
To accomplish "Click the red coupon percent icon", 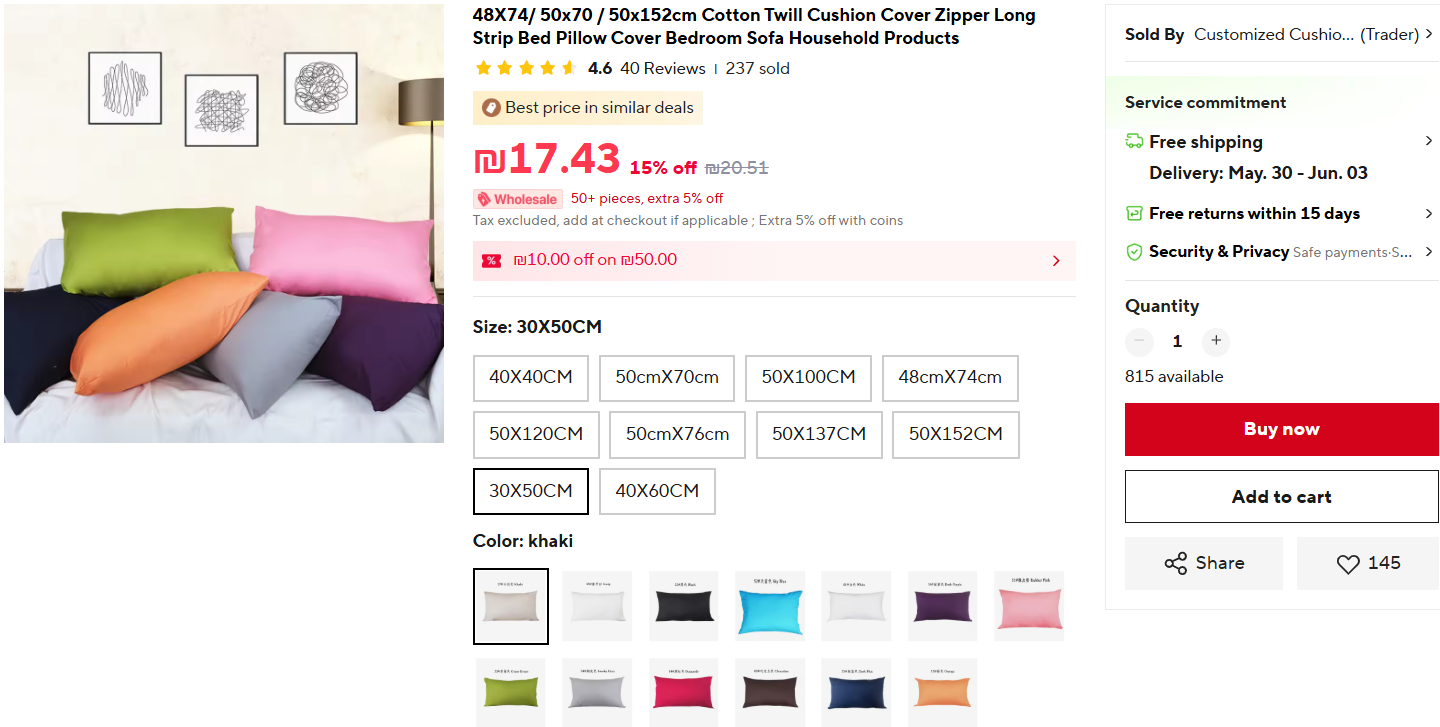I will coord(491,261).
